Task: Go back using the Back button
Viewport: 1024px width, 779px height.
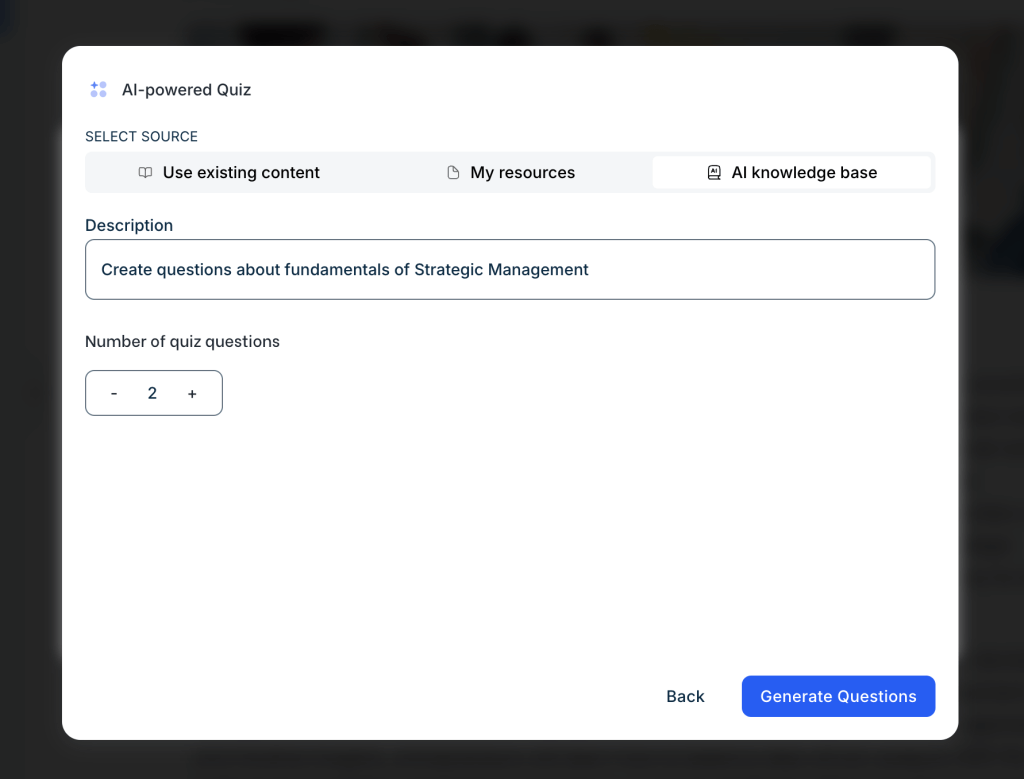Action: 685,697
